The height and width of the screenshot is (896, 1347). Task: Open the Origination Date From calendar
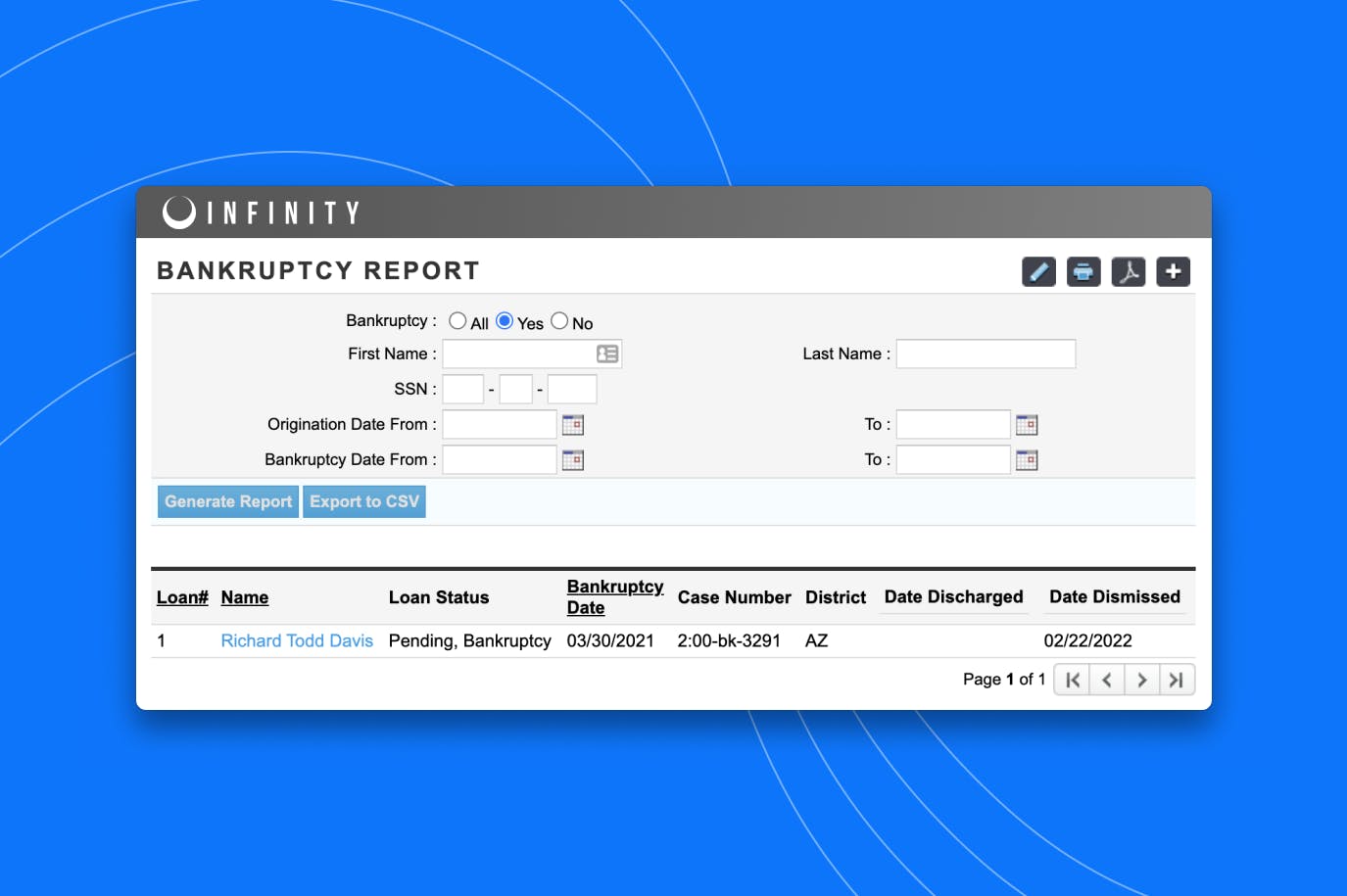click(x=573, y=424)
